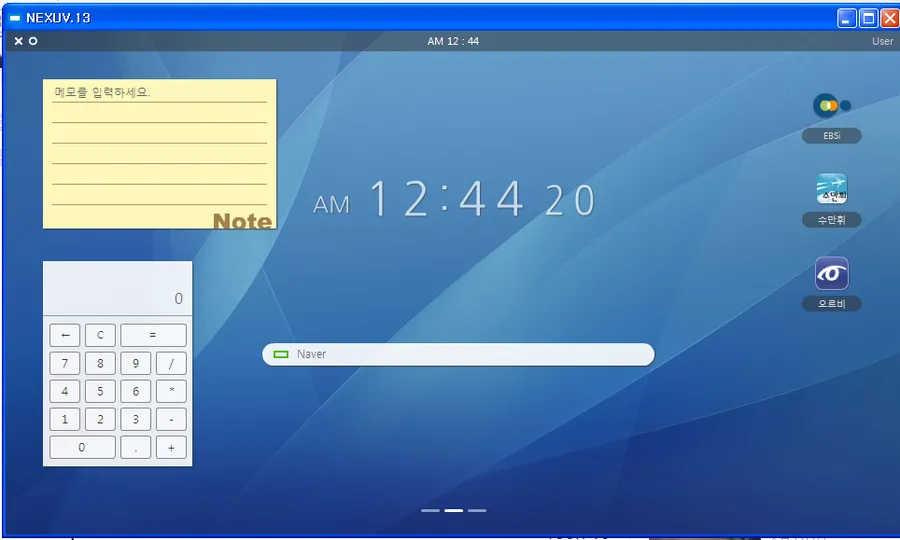Switch to the third page indicator

click(x=477, y=510)
